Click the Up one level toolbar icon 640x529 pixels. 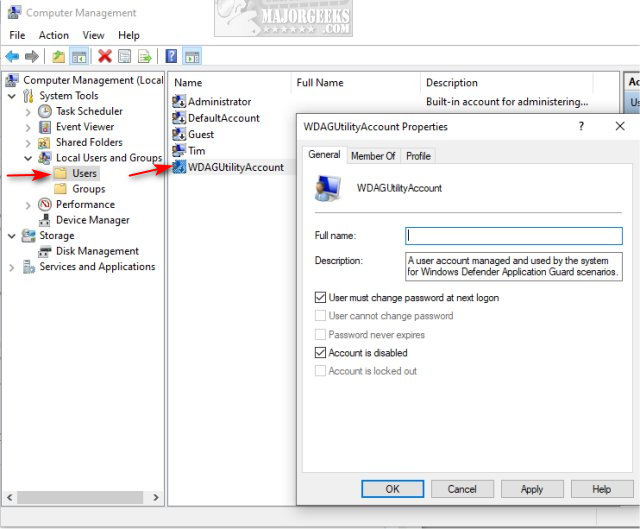pos(58,56)
